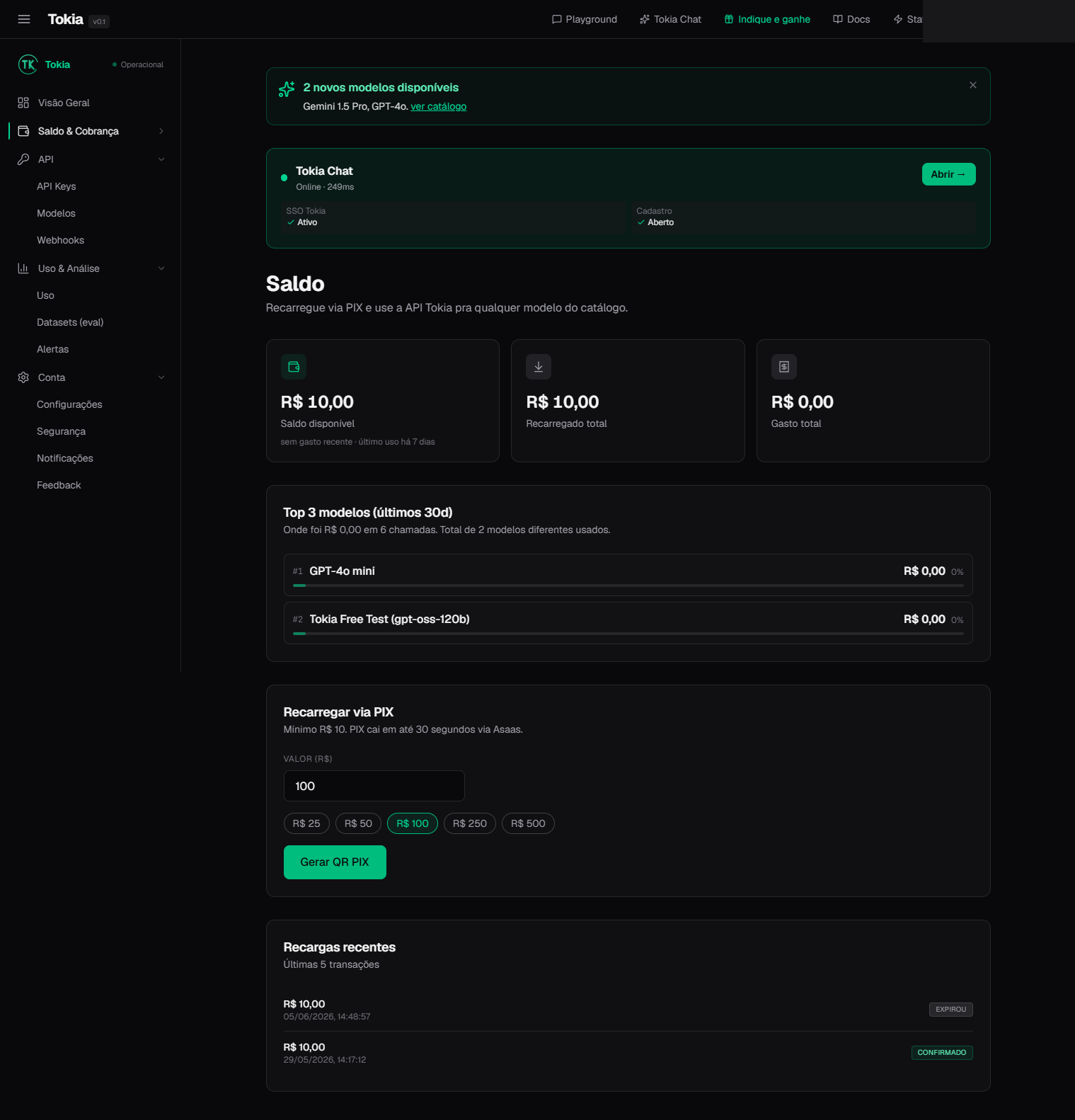Click the Tokia TK logo icon
This screenshot has height=1120, width=1075.
[x=28, y=64]
